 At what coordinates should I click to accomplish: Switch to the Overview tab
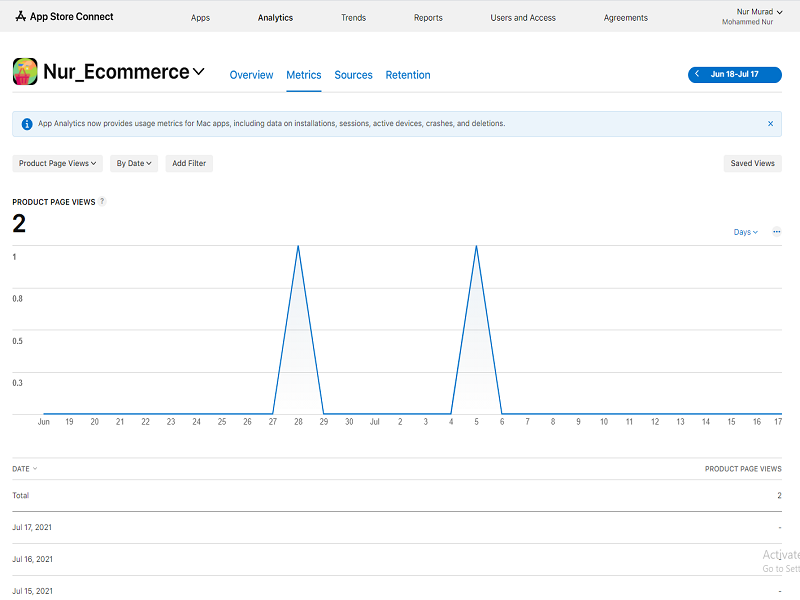[x=251, y=75]
